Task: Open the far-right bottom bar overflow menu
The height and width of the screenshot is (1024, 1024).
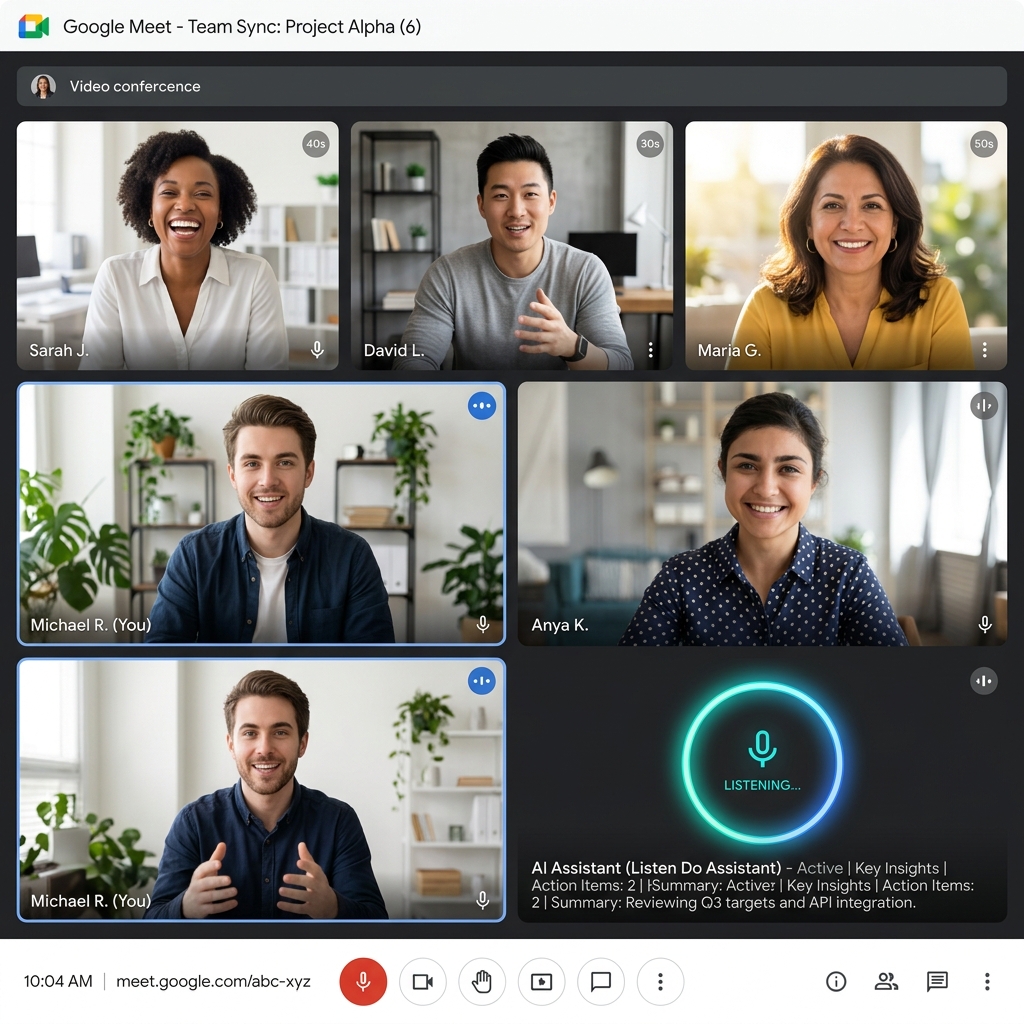Action: [x=987, y=981]
